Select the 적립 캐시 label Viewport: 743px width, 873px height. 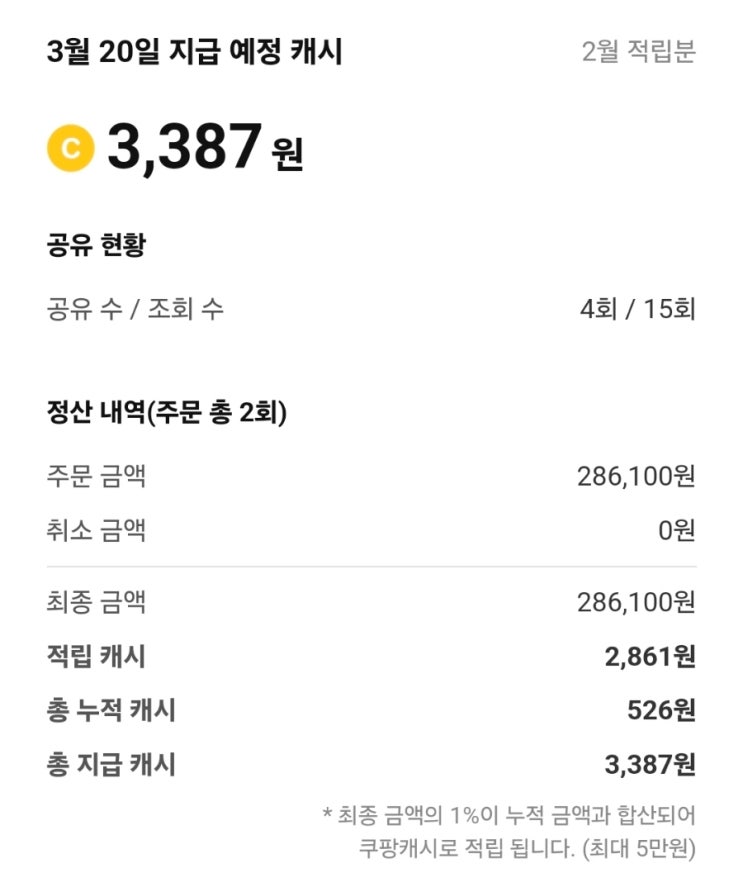click(96, 657)
